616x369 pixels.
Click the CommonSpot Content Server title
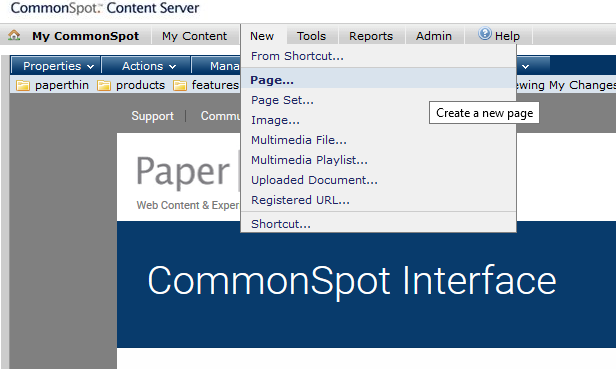pos(105,8)
